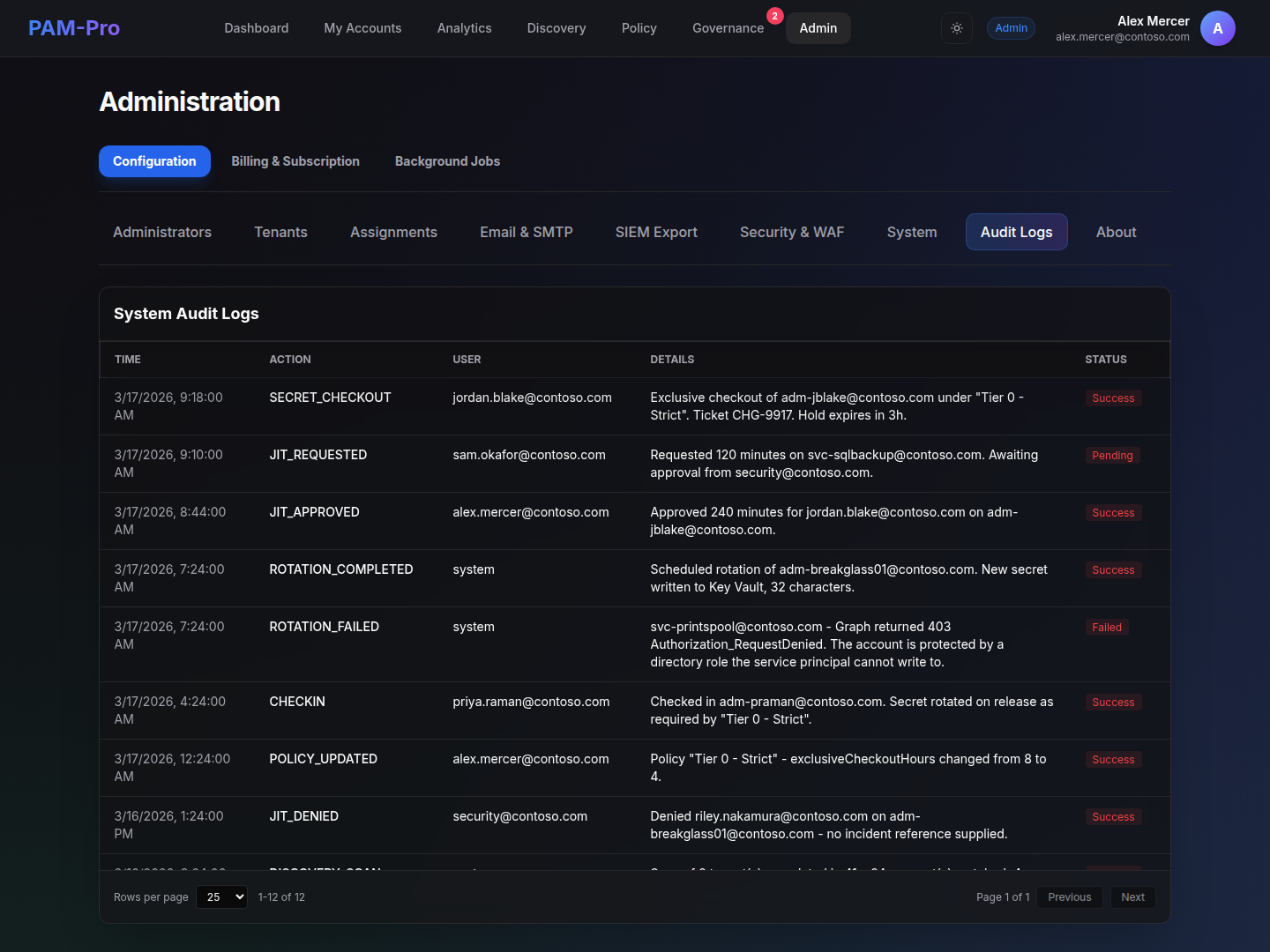Click the DETAILS column header
This screenshot has width=1270, height=952.
672,360
